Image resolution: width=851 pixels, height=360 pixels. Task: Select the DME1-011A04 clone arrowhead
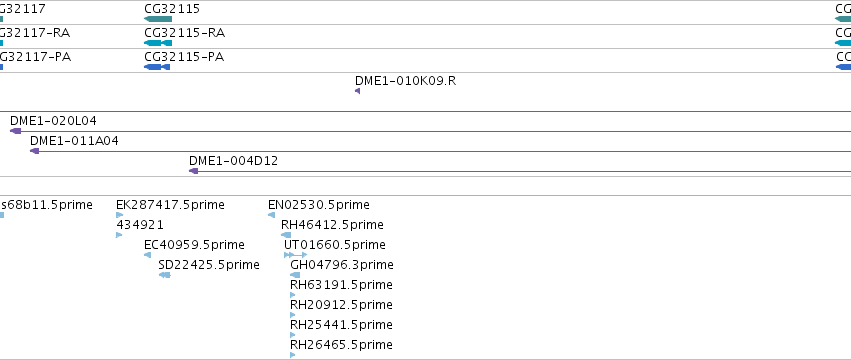click(35, 151)
